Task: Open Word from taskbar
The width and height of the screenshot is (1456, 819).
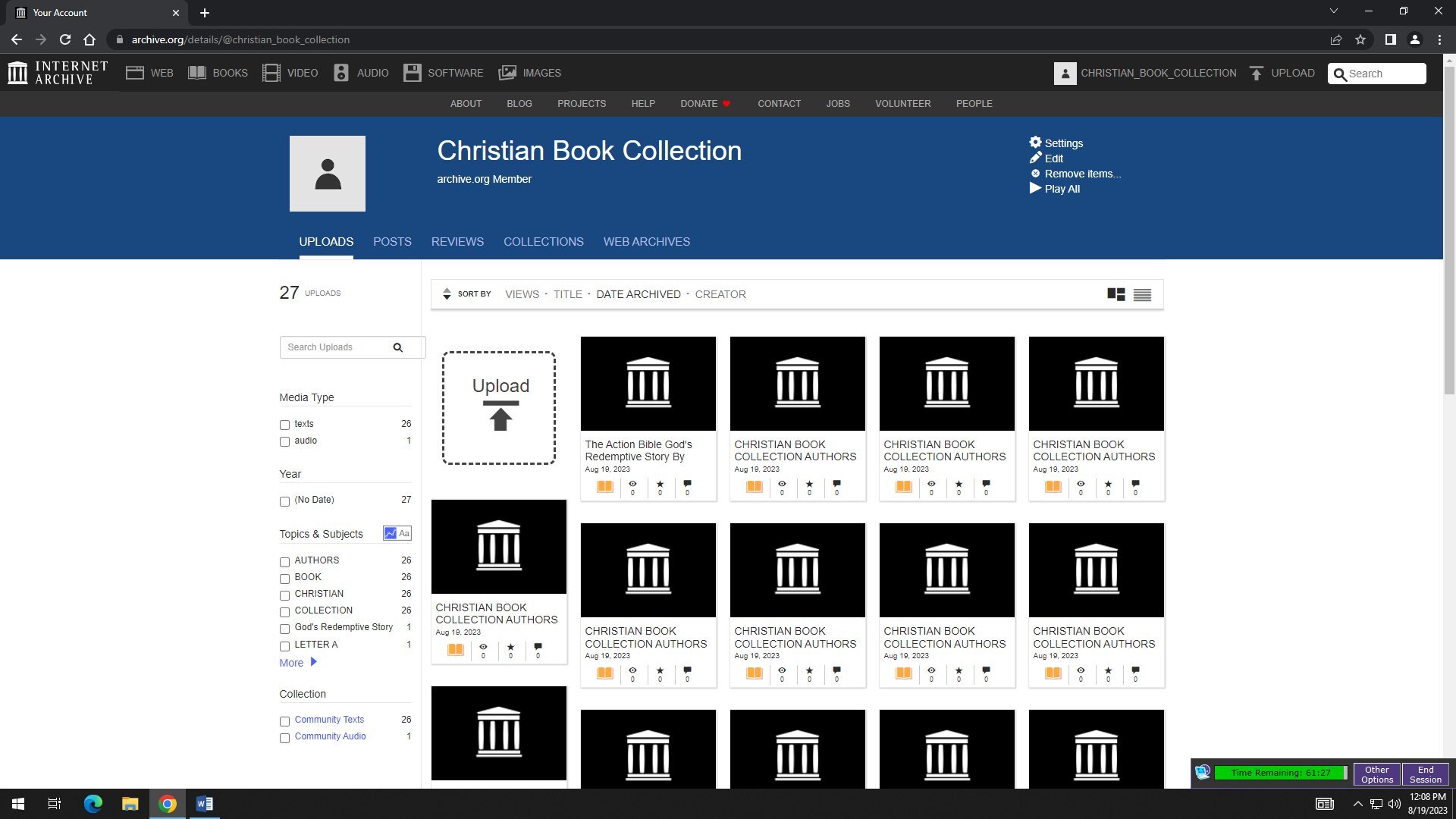Action: (205, 804)
